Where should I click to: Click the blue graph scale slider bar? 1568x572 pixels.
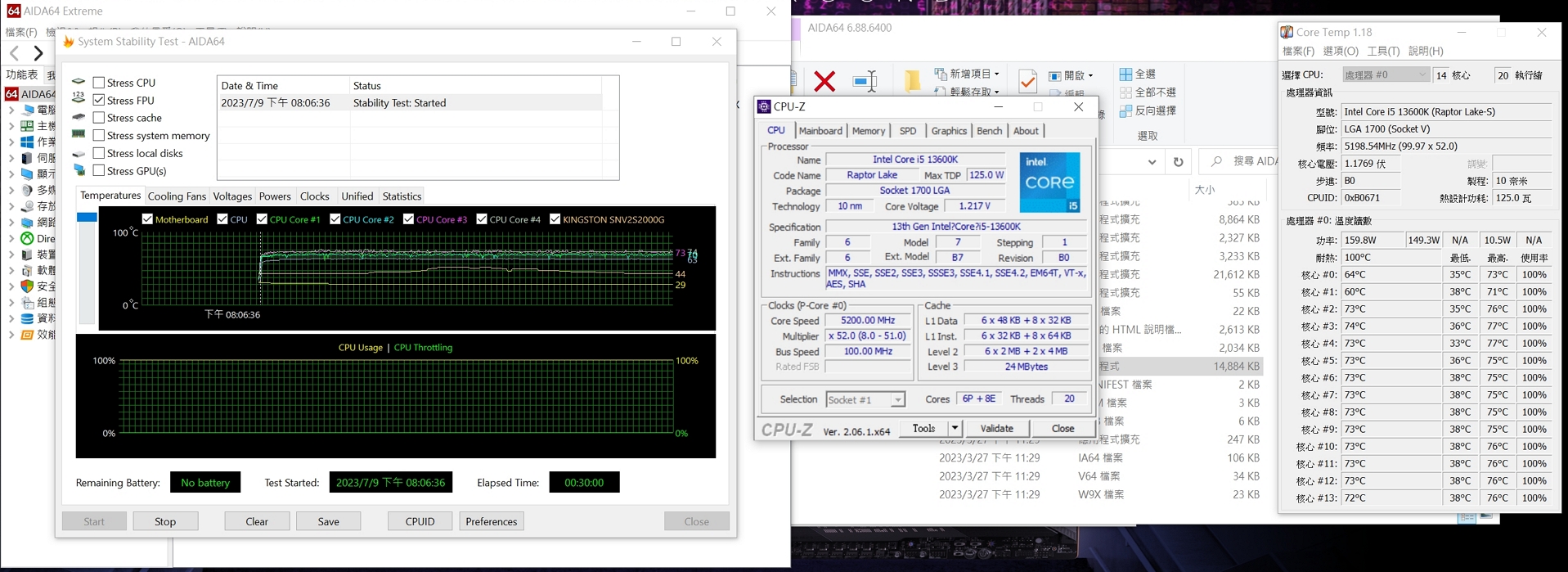tap(87, 218)
